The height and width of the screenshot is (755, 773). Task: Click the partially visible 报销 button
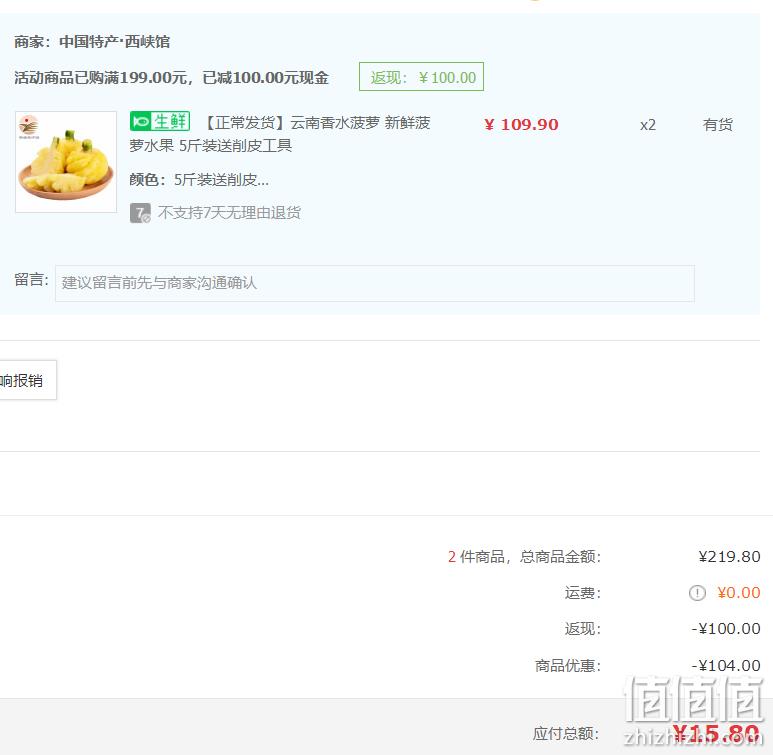click(x=27, y=380)
